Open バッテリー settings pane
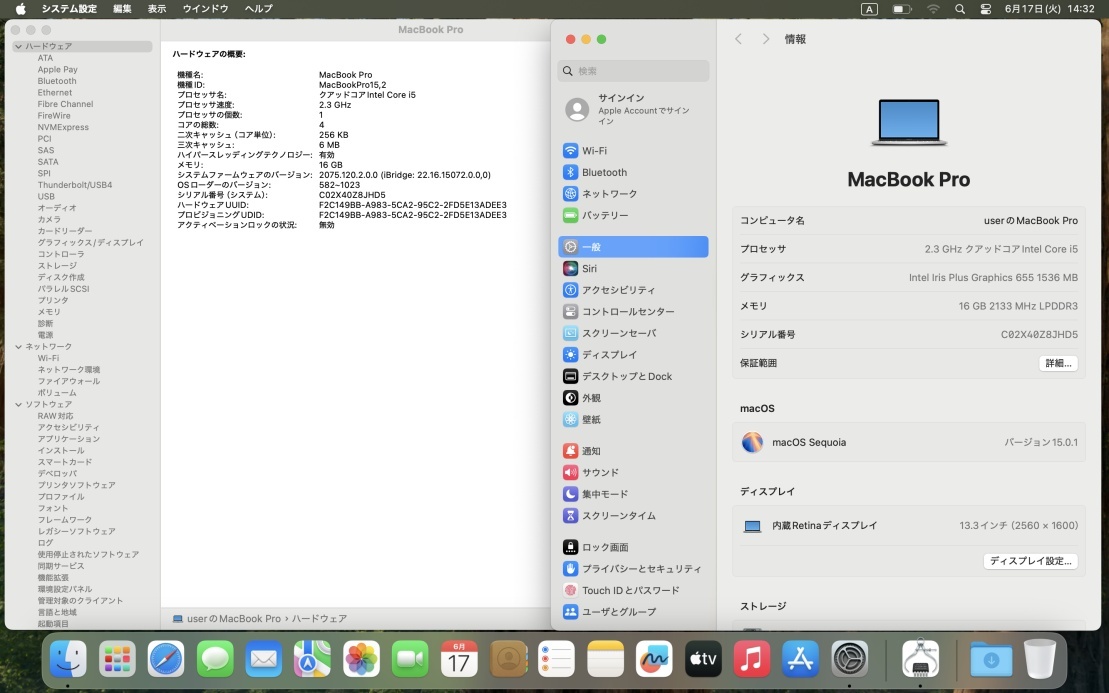This screenshot has width=1109, height=693. pyautogui.click(x=633, y=215)
